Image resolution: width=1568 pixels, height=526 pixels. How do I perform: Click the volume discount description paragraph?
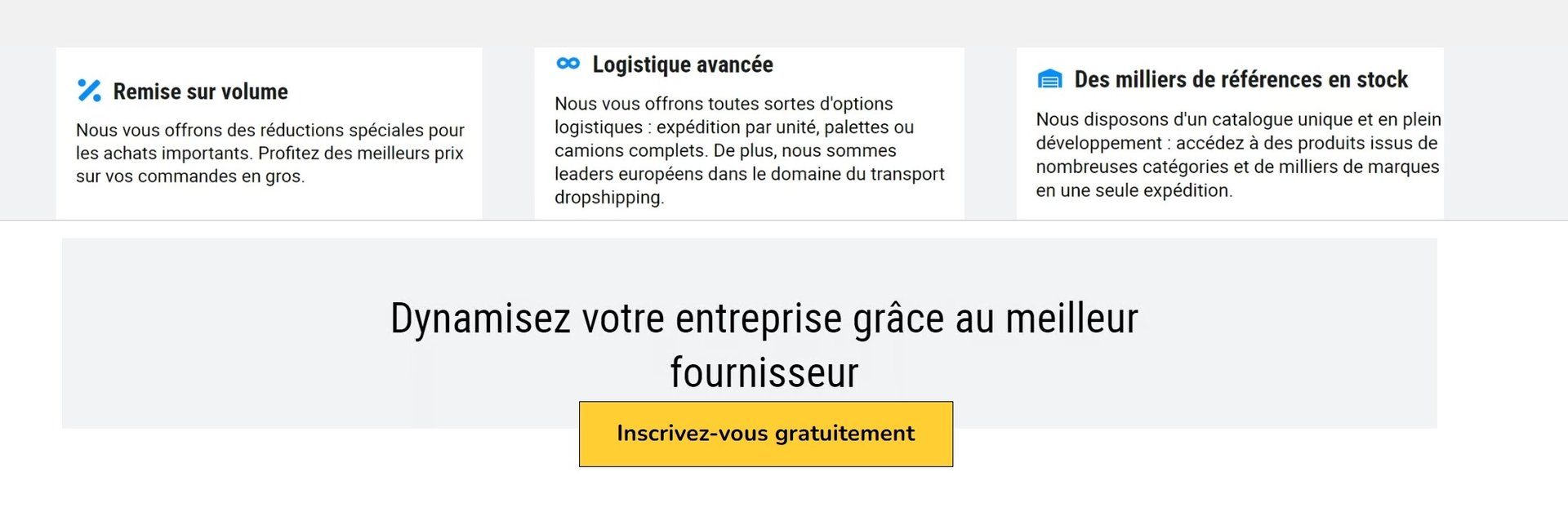270,153
